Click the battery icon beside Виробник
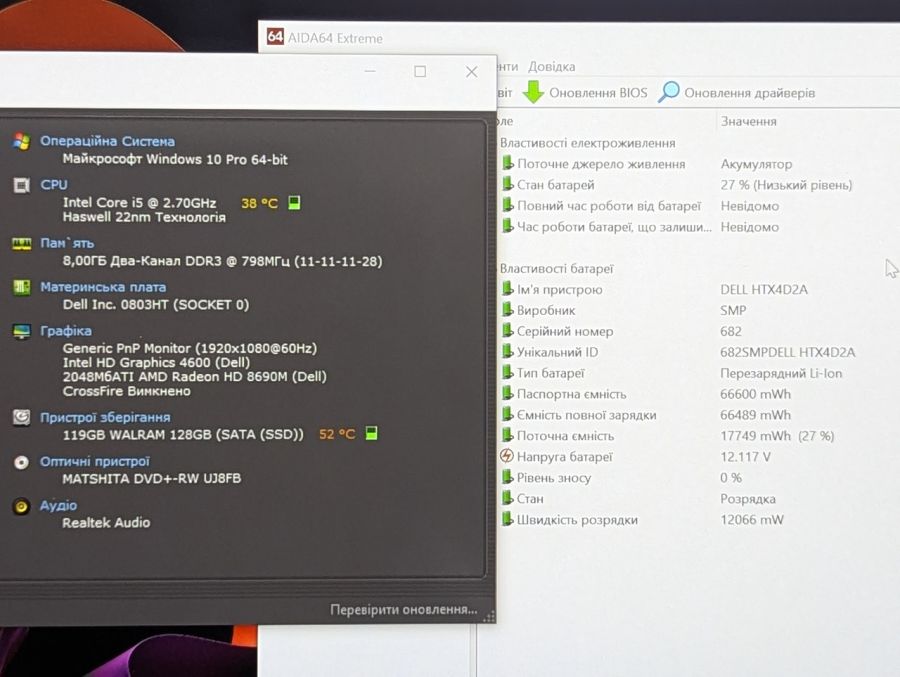Screen dimensions: 900x677 [x=507, y=310]
